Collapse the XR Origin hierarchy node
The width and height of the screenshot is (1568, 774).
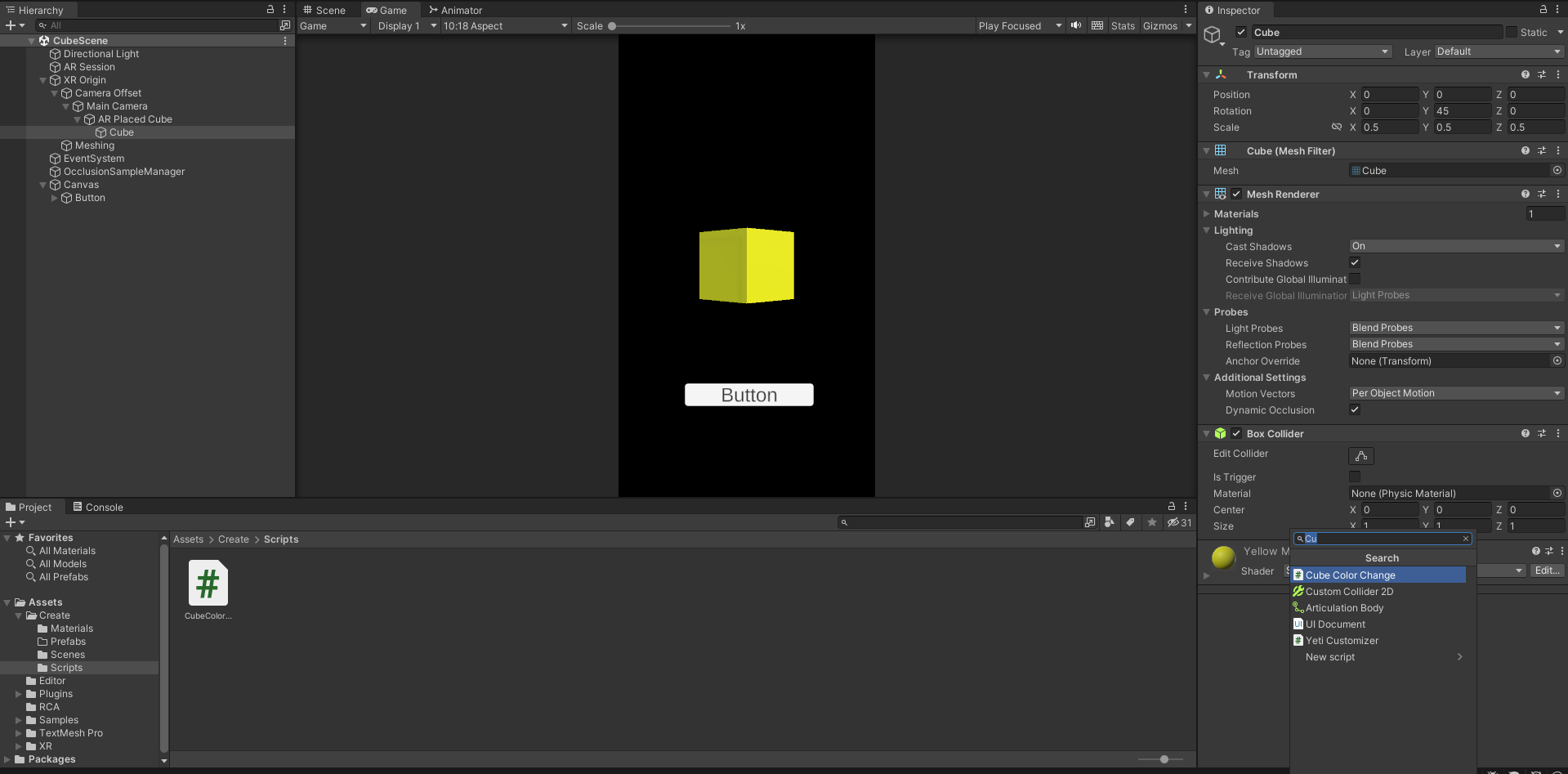[x=43, y=80]
